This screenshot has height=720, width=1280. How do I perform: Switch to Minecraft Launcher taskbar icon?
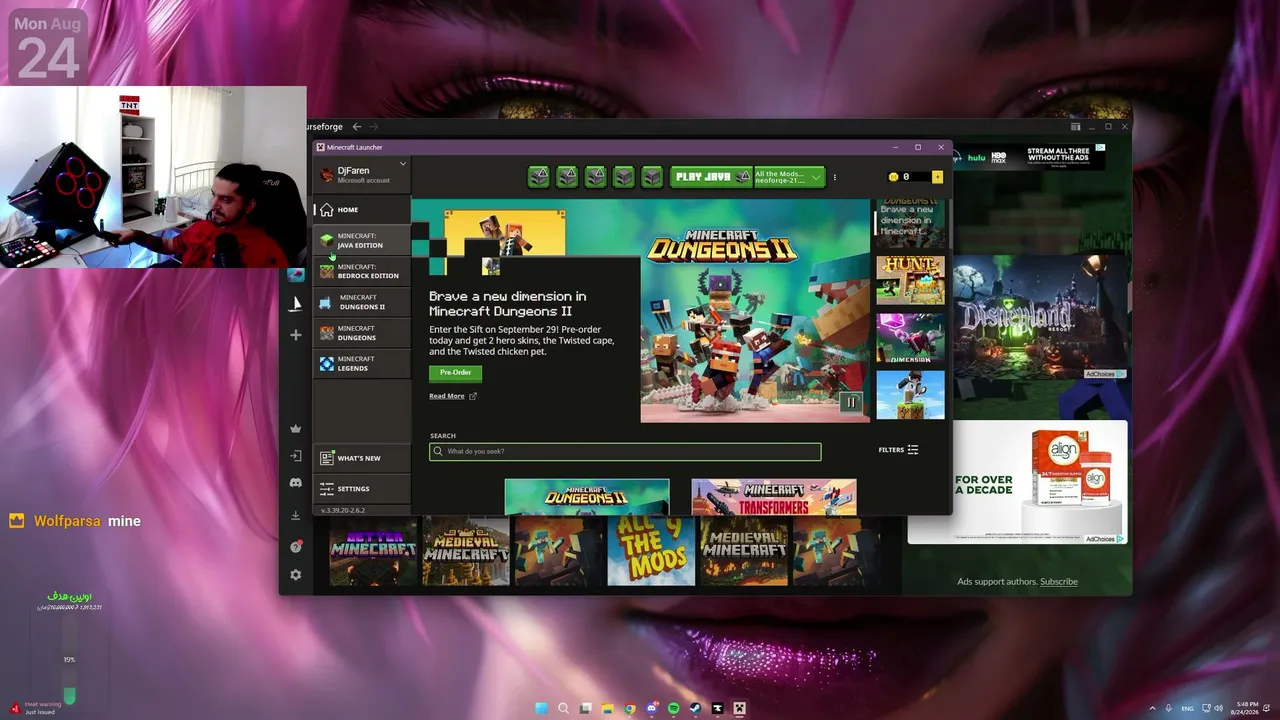click(740, 708)
